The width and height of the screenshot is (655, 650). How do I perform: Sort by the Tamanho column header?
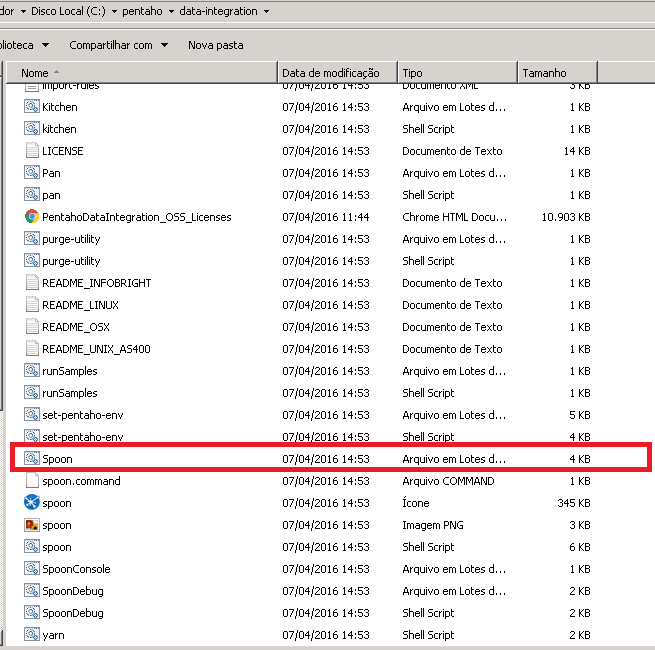click(557, 73)
